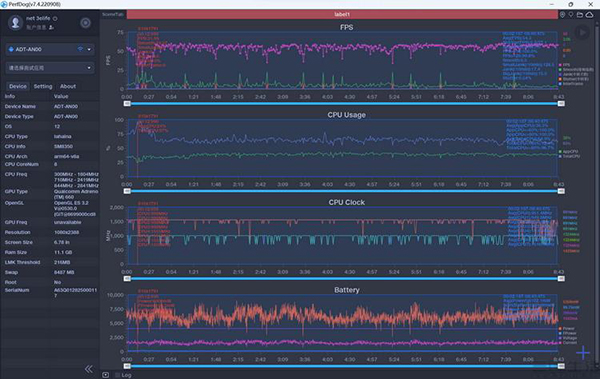Collapse the sidebar with double chevron
600x379 pixels.
88,369
